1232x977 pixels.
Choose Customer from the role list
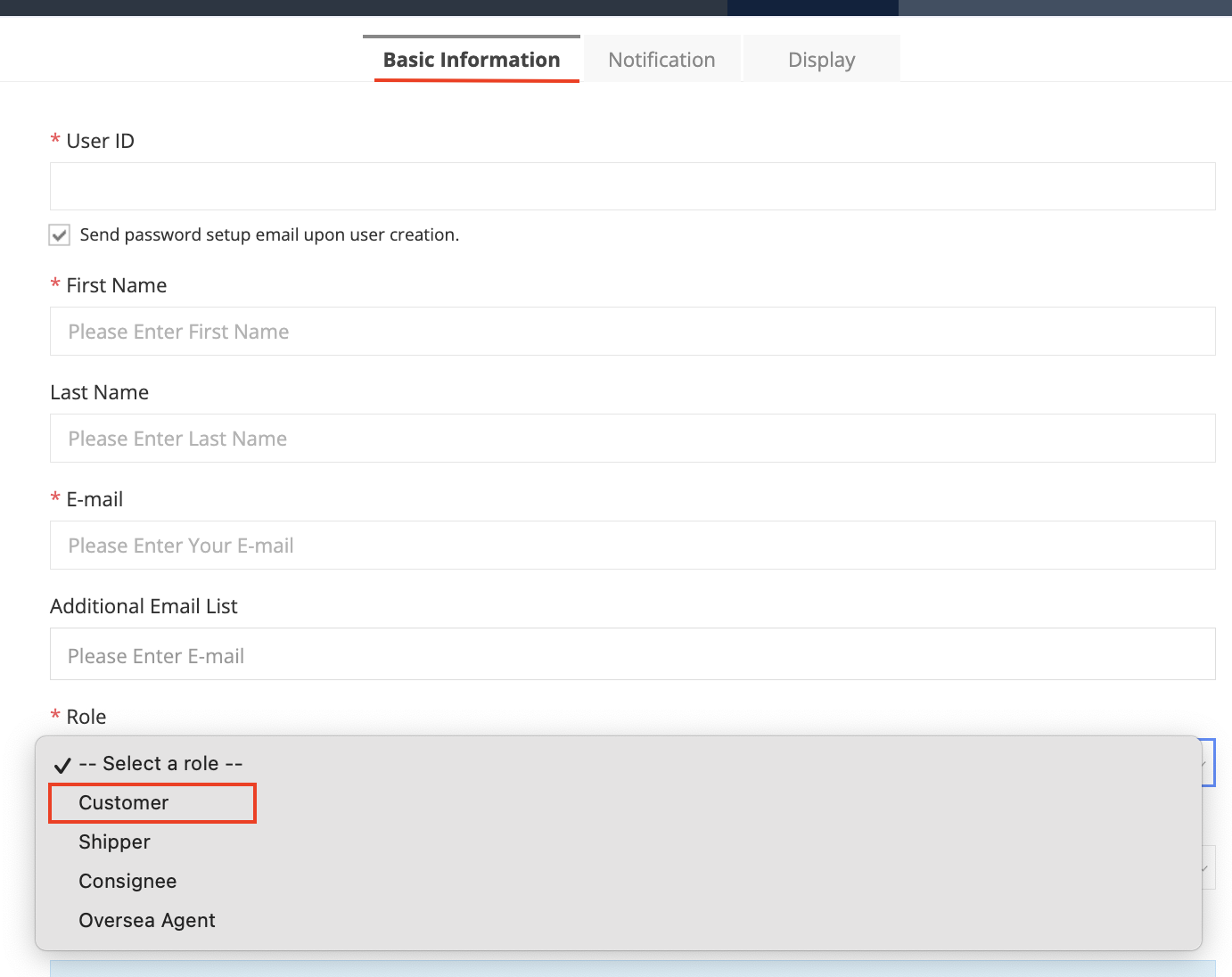click(124, 802)
